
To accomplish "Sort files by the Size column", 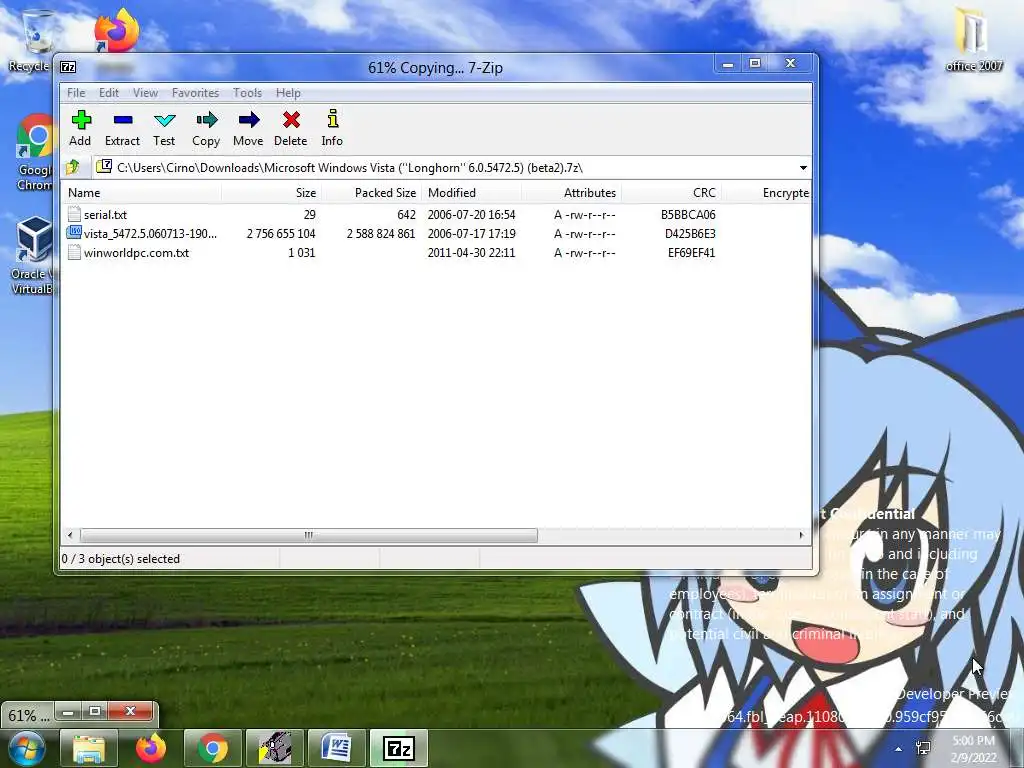I will tap(272, 193).
